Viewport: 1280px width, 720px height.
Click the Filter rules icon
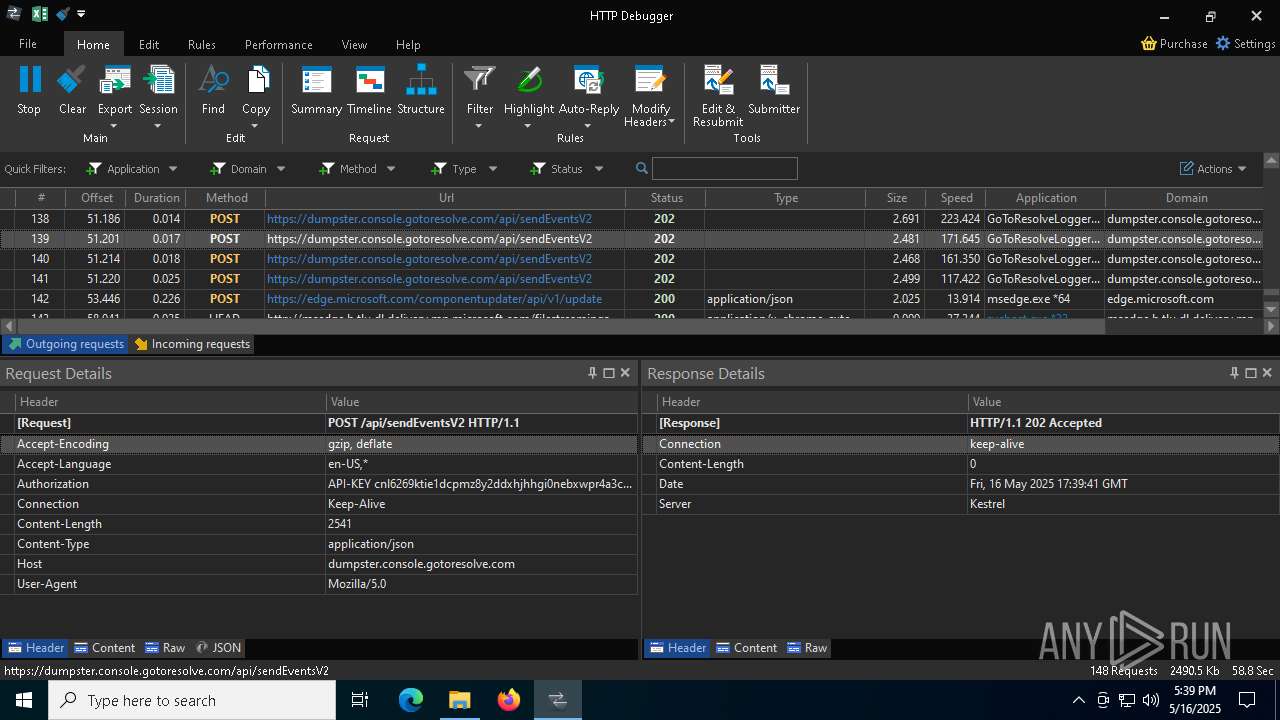(480, 80)
